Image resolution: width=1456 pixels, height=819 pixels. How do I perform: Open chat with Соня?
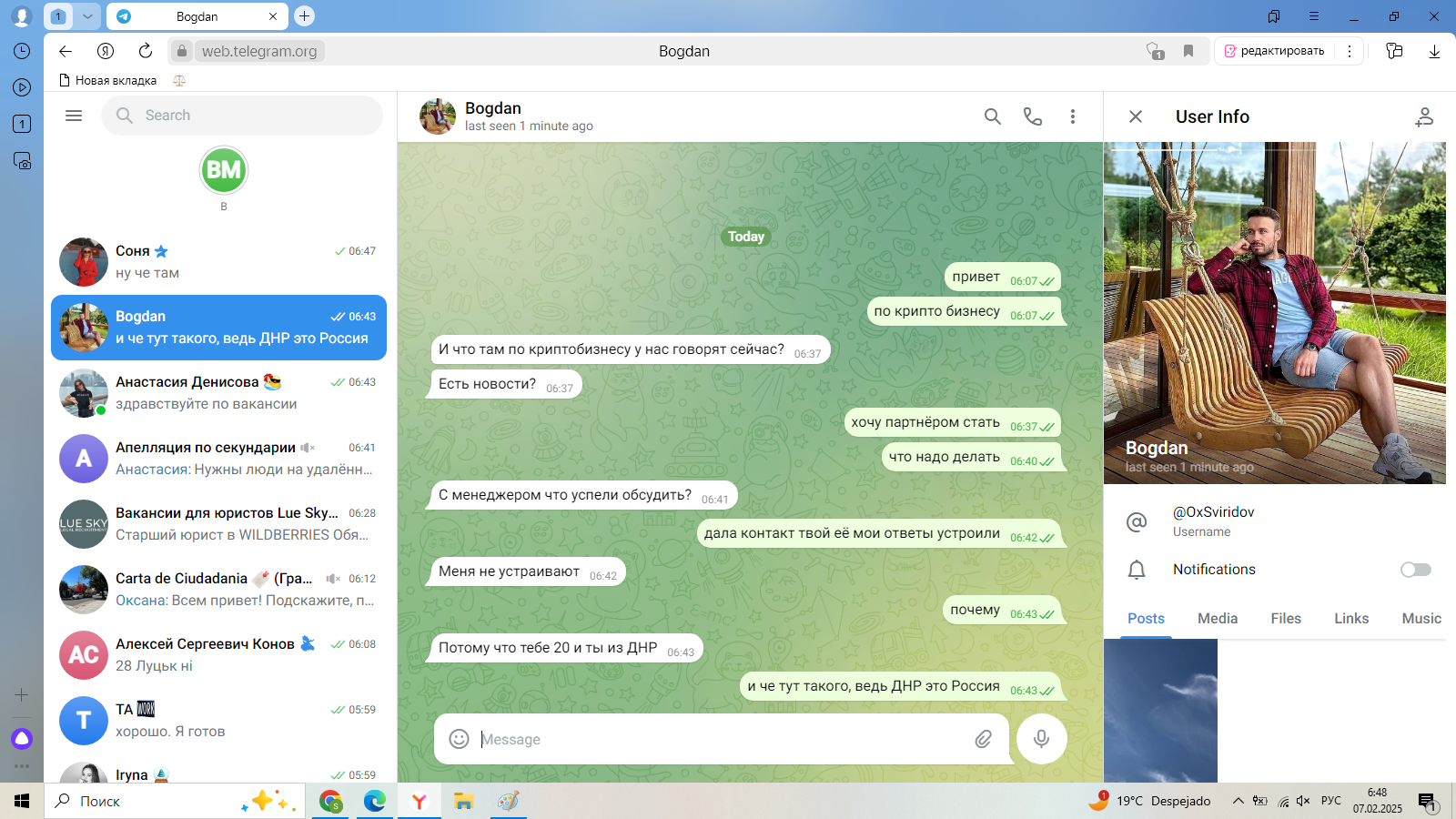(x=218, y=262)
